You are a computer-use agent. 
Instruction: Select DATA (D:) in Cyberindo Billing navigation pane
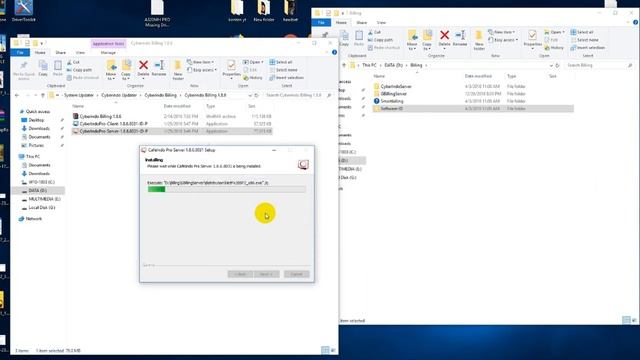click(38, 191)
